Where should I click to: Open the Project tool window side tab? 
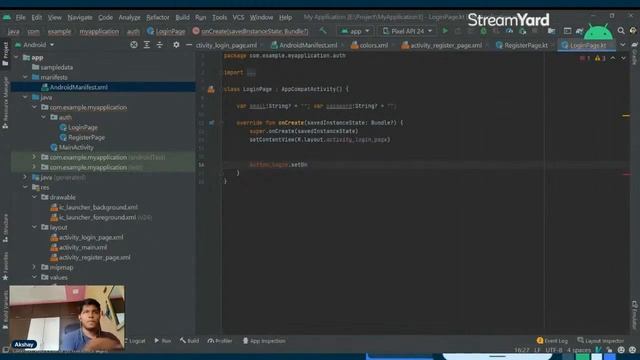pyautogui.click(x=5, y=54)
